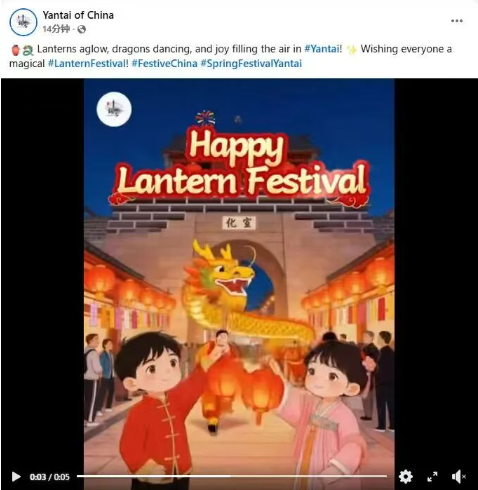Screen dimensions: 478x490
Task: Open the #LanternFestival hashtag
Action: click(87, 63)
